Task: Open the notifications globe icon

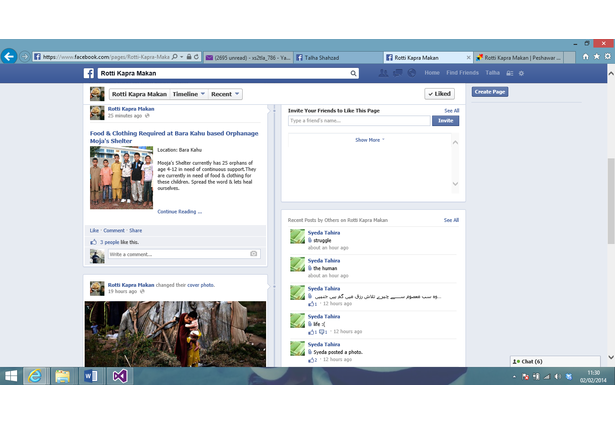Action: (411, 73)
